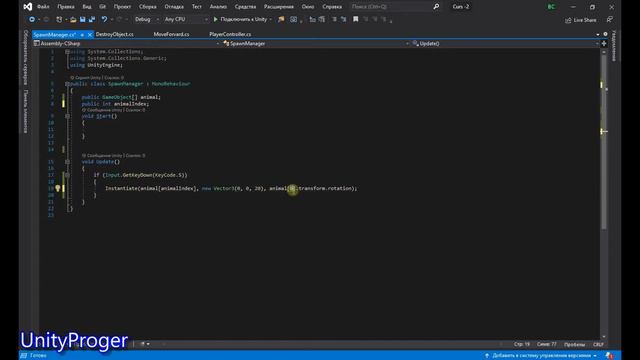
Task: Toggle bookmark with the bookmark icon
Action: point(356,19)
